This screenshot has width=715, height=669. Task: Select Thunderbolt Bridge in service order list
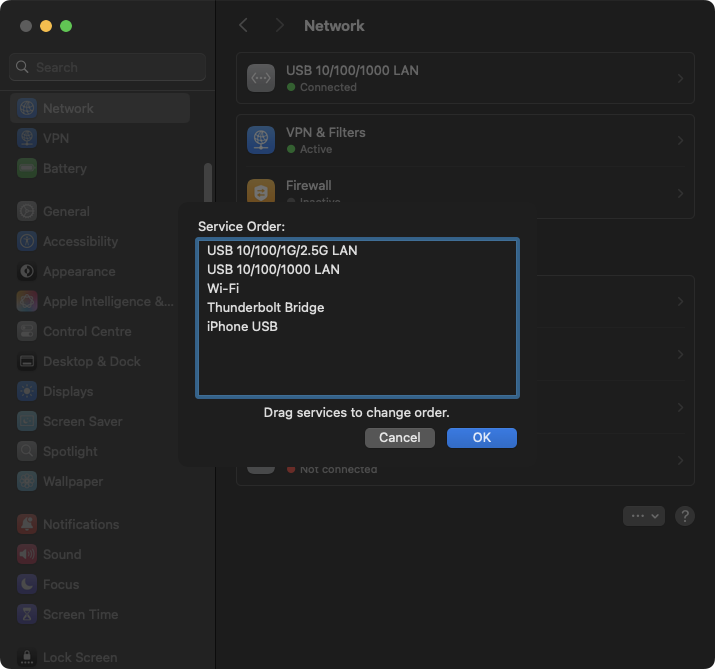[358, 308]
